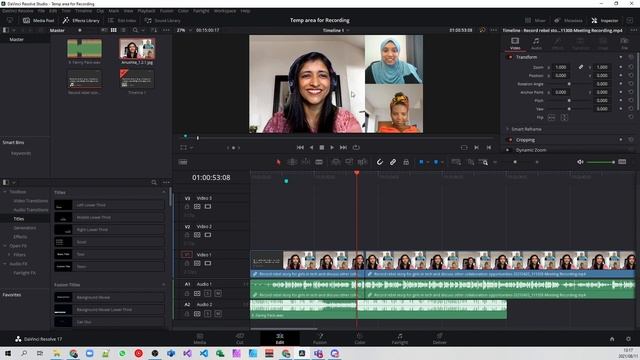Switch to the Deliver page
Screen dimensions: 640x360
click(x=440, y=338)
